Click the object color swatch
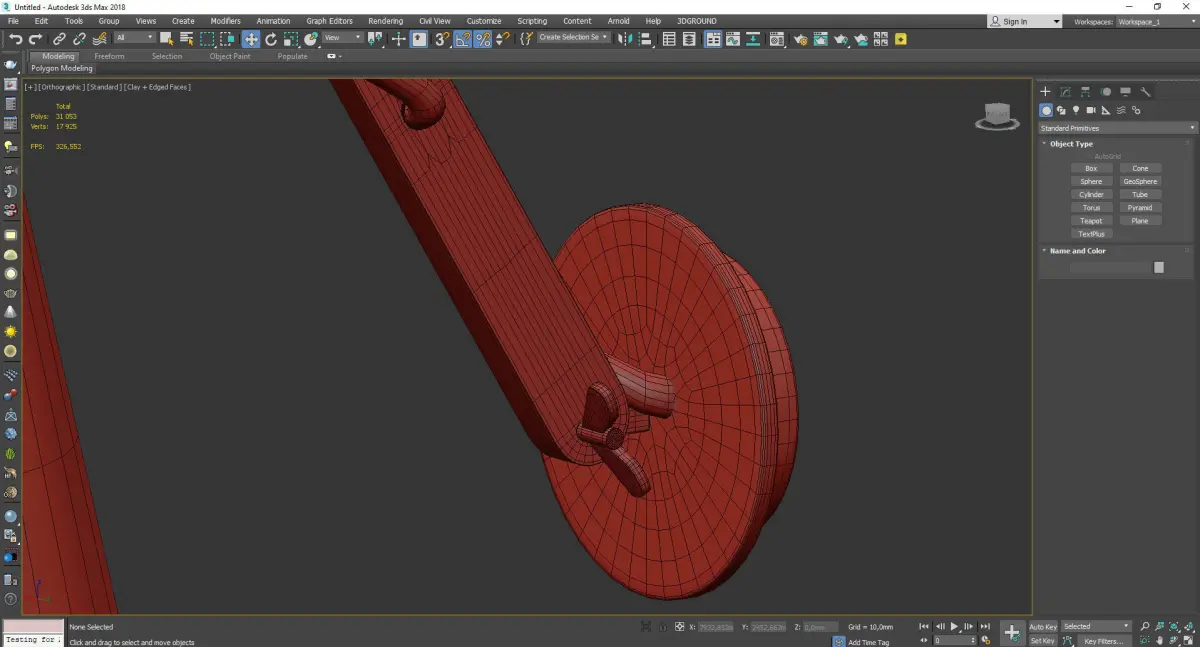The image size is (1200, 647). (x=1159, y=267)
